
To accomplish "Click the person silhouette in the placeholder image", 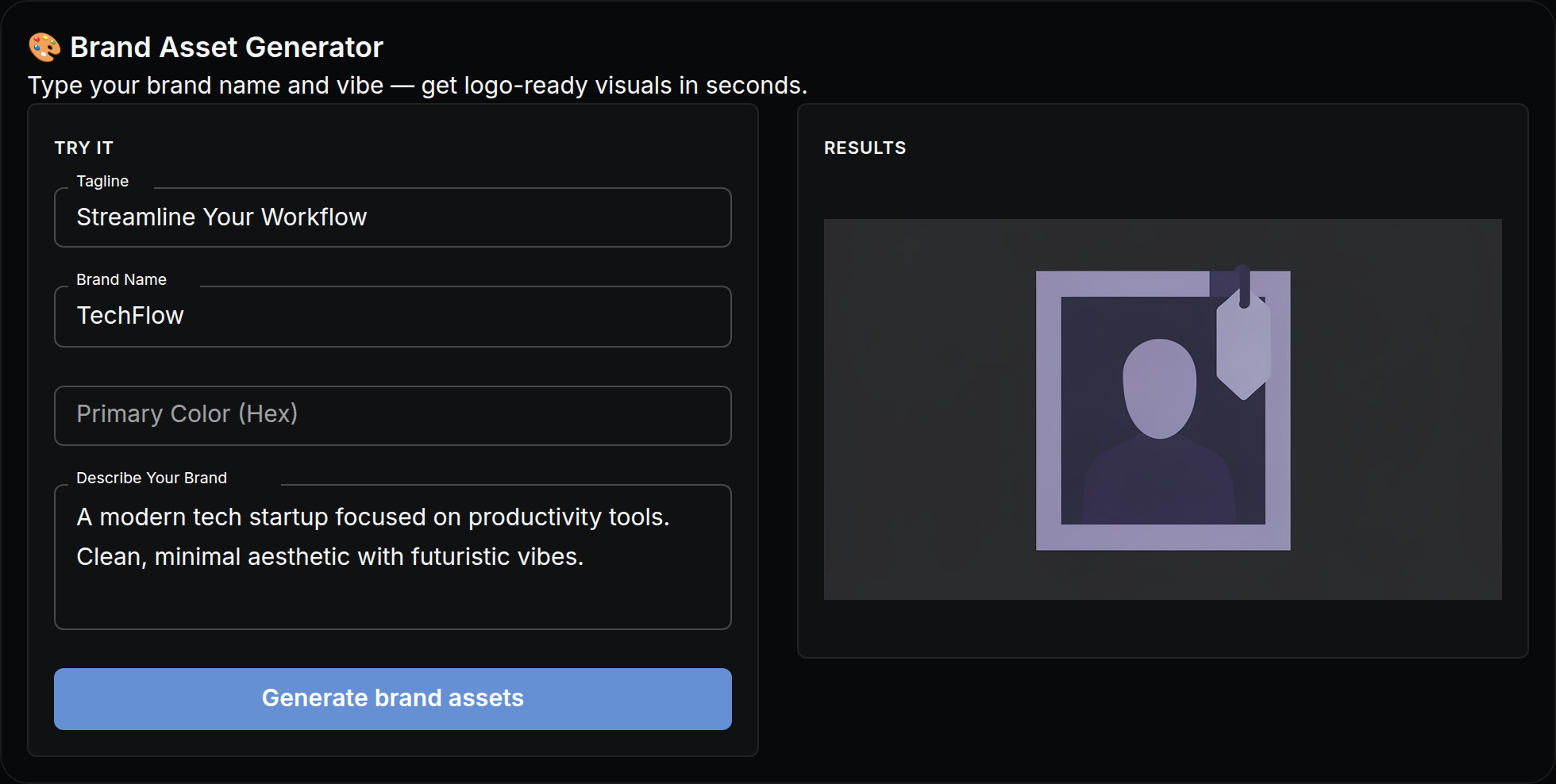I will (1159, 431).
